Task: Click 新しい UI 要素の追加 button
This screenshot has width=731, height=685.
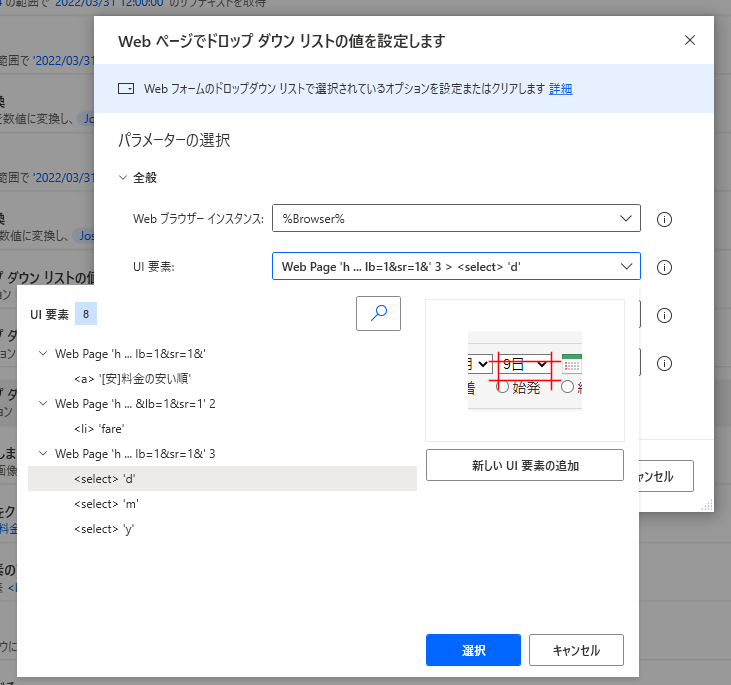Action: click(524, 465)
